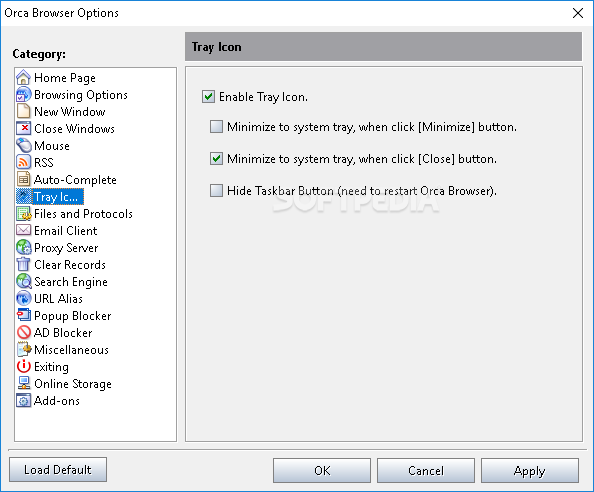Viewport: 594px width, 492px height.
Task: Select Browsing Options category
Action: (81, 95)
